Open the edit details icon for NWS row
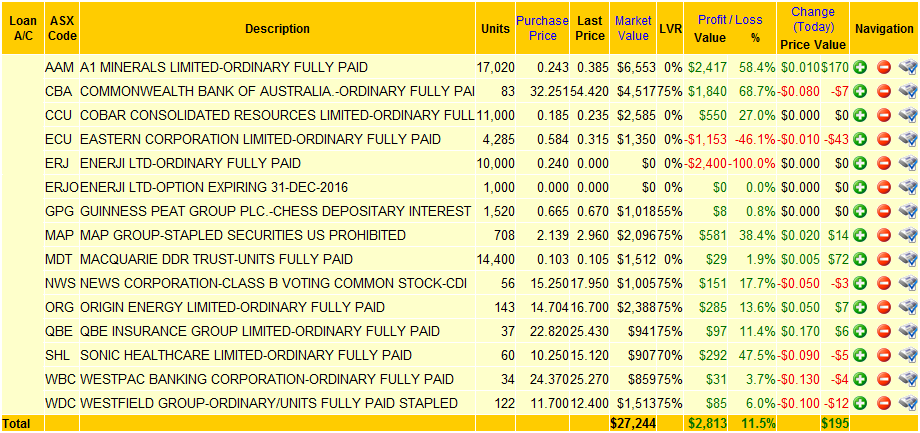 point(908,283)
